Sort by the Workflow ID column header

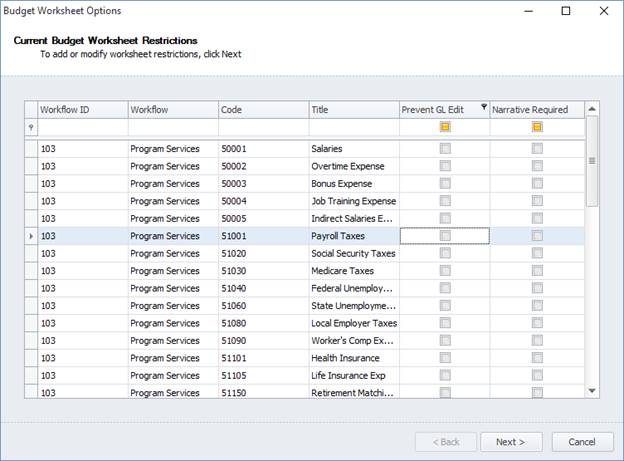click(81, 110)
